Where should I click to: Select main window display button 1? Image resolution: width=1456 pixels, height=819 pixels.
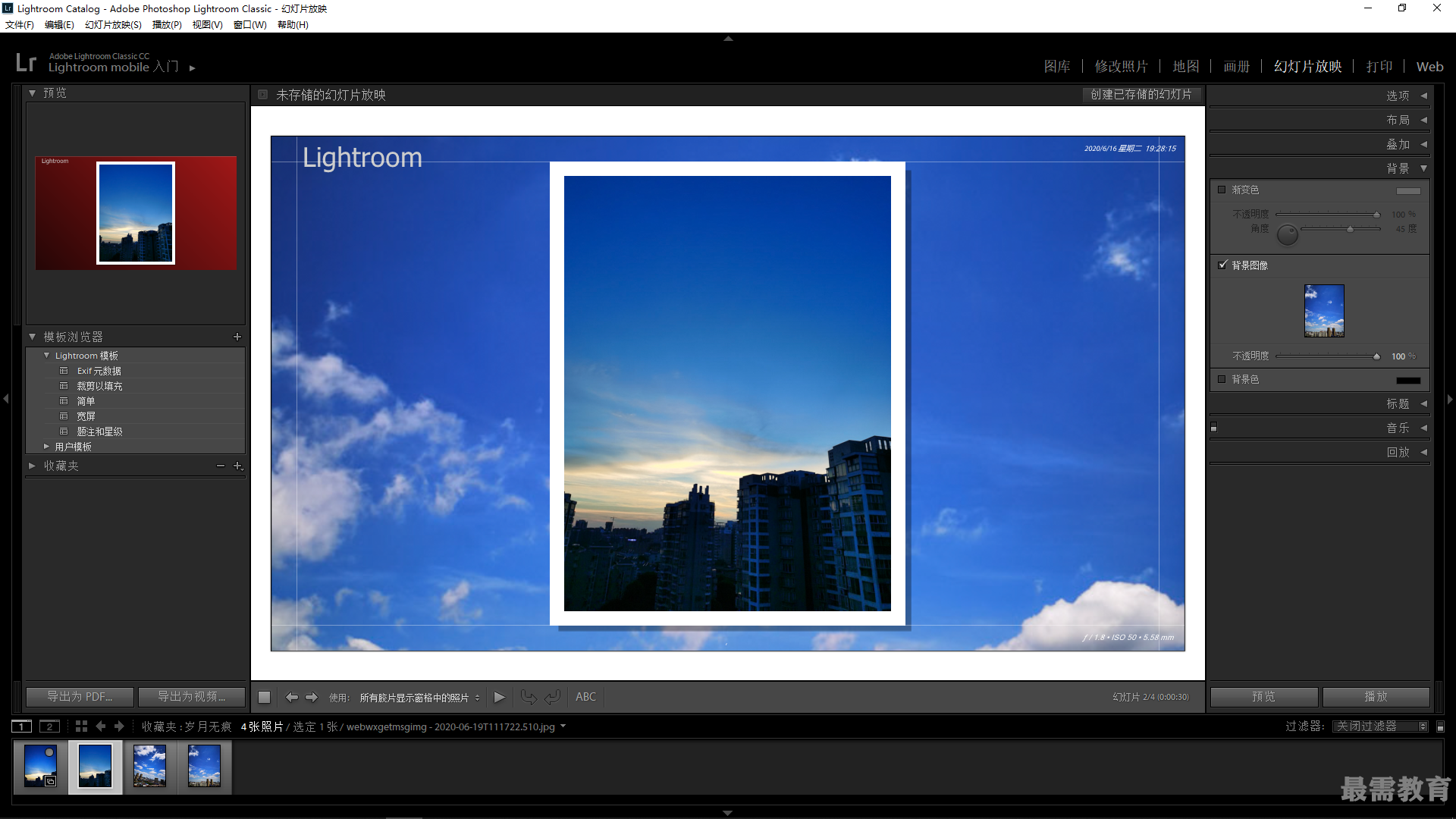click(x=22, y=726)
